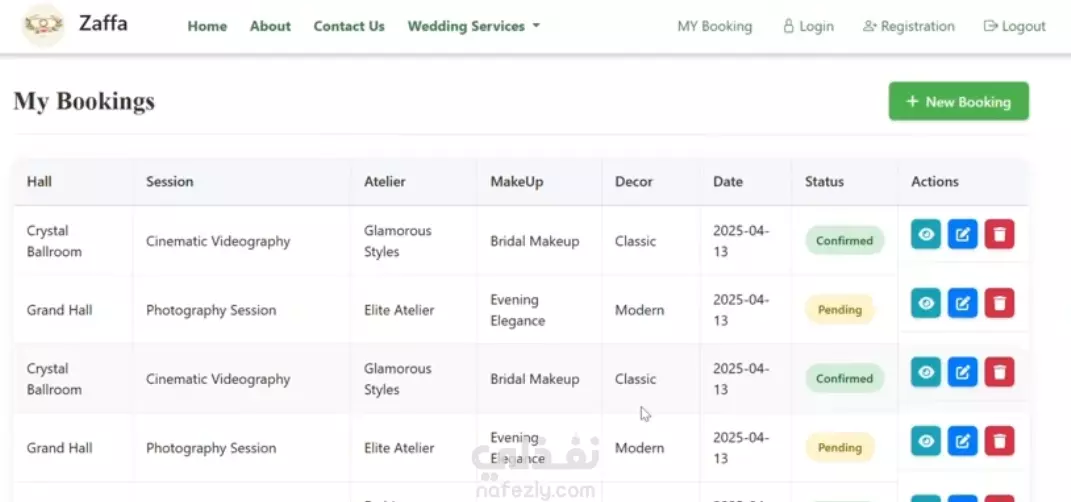The width and height of the screenshot is (1071, 502).
Task: View the first-row Crystal Ballroom booking details
Action: (x=926, y=235)
